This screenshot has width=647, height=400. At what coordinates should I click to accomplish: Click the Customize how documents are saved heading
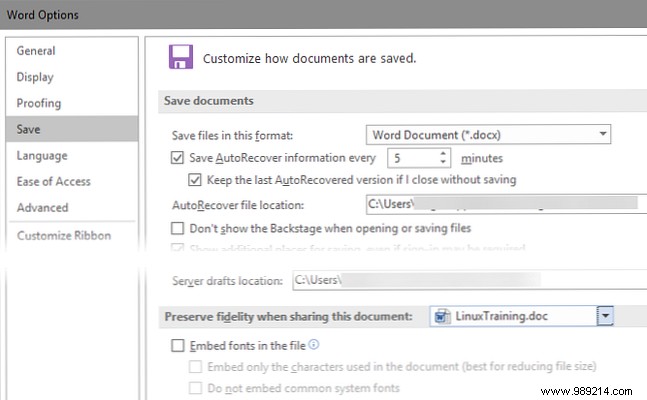[309, 58]
